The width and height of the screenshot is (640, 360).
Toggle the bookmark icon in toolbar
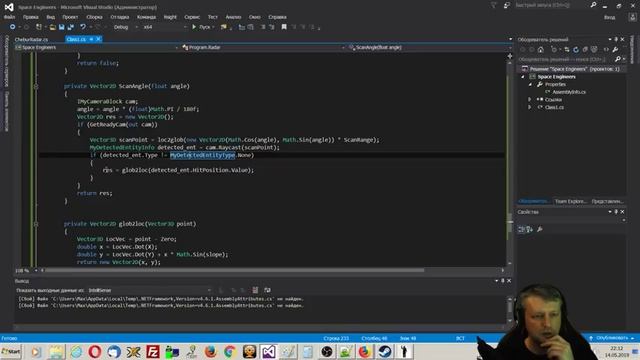tap(284, 27)
